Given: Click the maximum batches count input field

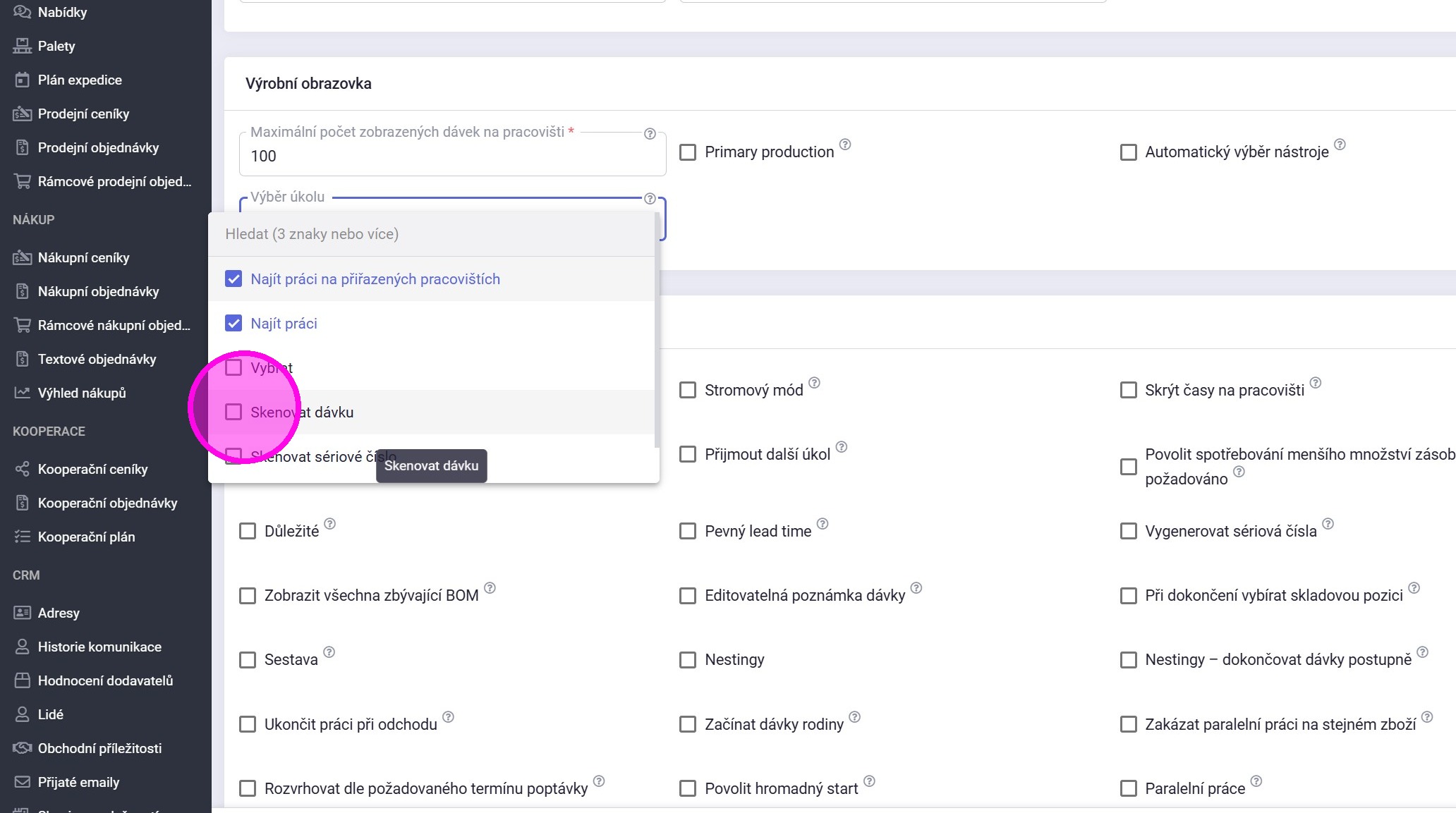Looking at the screenshot, I should (x=451, y=157).
